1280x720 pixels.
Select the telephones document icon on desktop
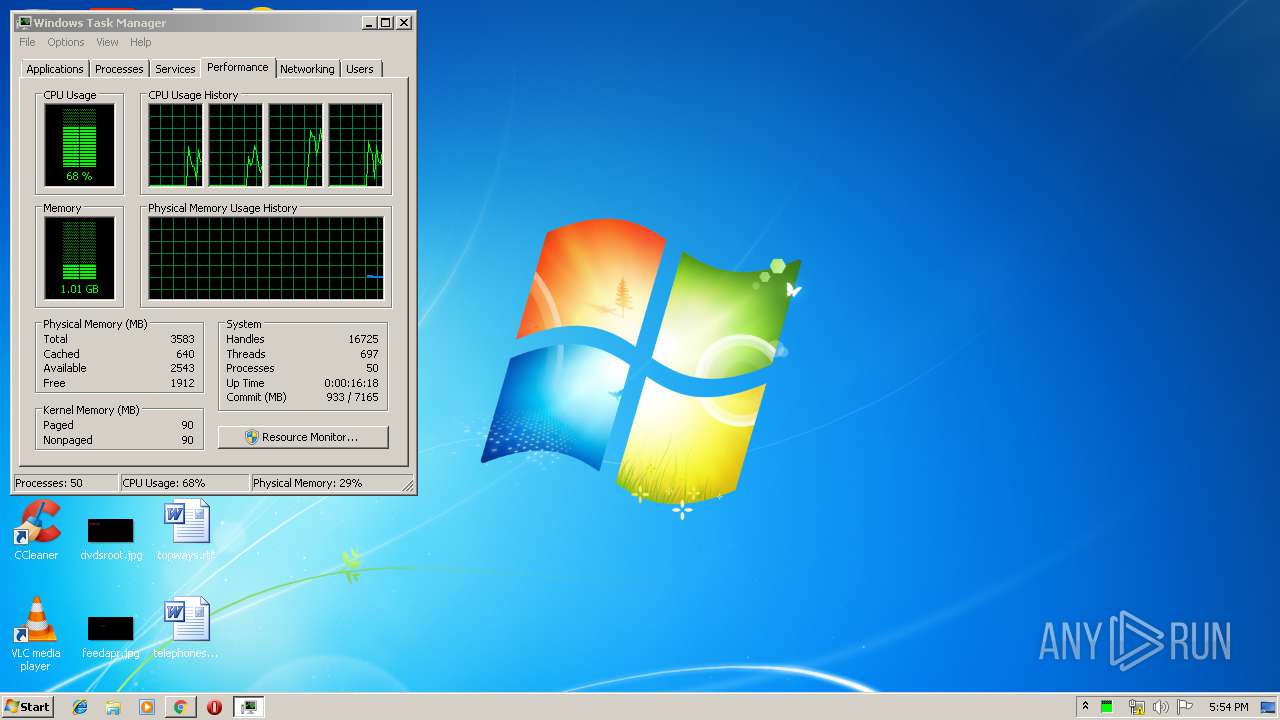point(186,628)
